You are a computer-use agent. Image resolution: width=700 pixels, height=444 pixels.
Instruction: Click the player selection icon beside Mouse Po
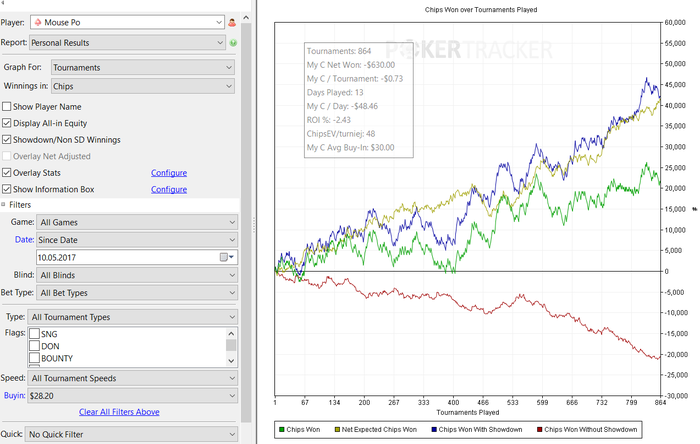(233, 21)
